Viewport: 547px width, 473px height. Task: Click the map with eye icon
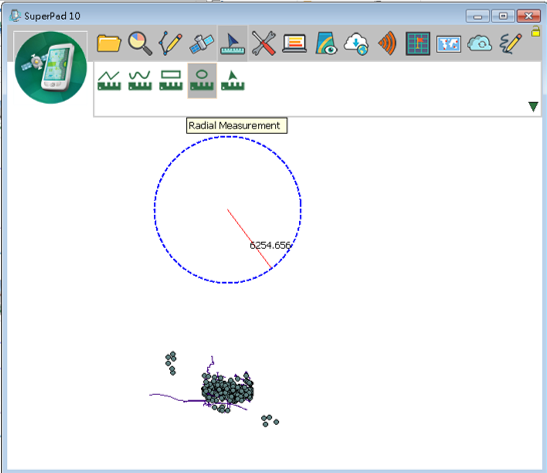coord(326,44)
